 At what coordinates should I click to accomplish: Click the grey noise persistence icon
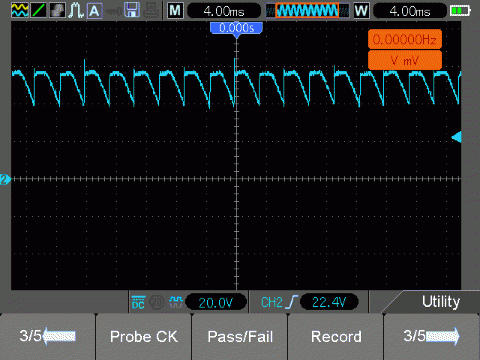click(x=57, y=10)
